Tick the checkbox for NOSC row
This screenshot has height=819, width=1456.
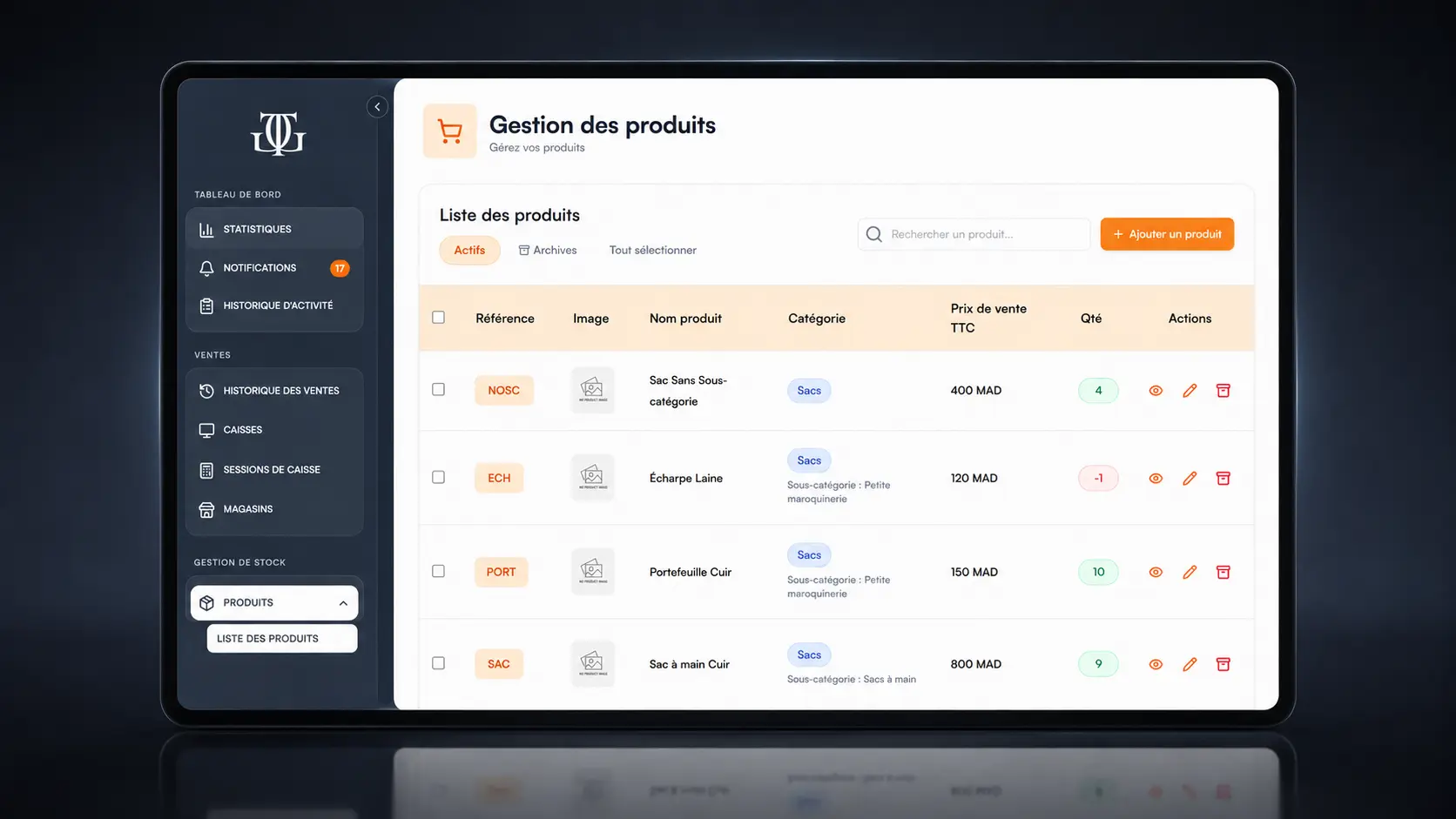pyautogui.click(x=439, y=390)
